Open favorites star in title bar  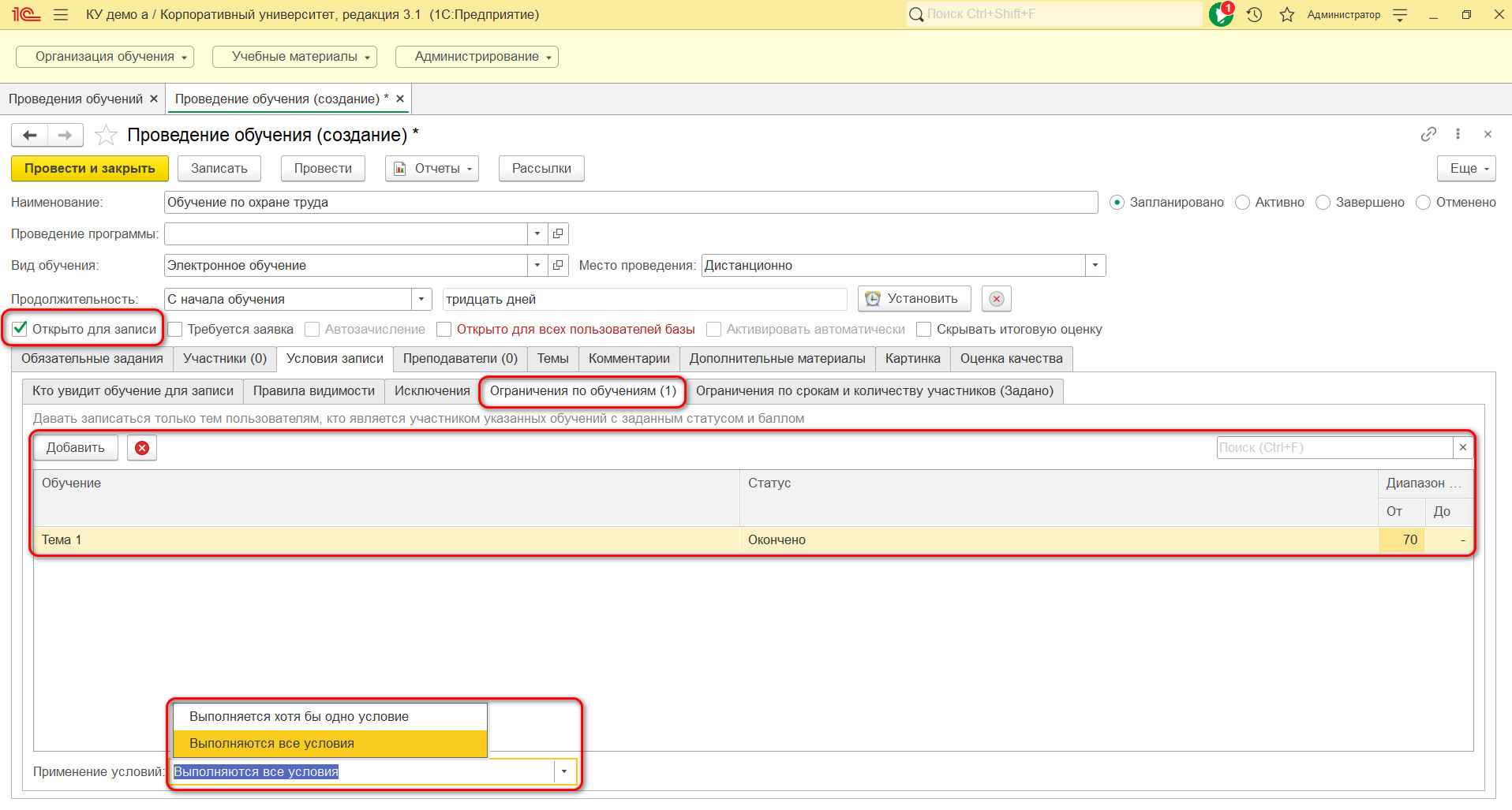[x=1287, y=14]
